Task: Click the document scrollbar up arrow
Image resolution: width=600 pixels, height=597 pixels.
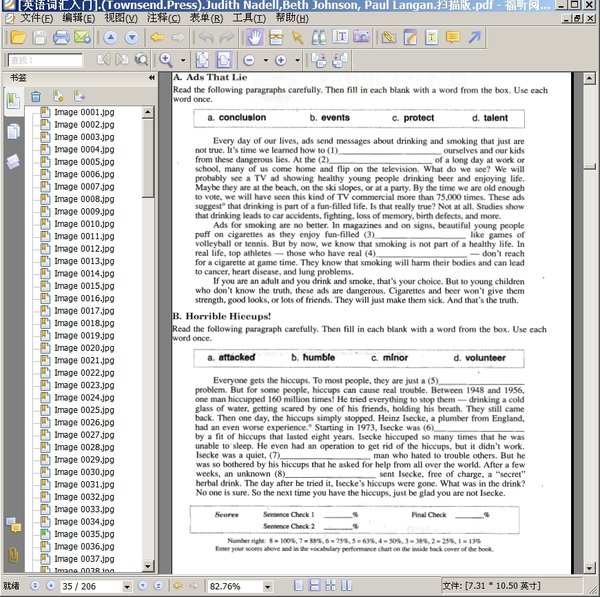Action: click(589, 78)
